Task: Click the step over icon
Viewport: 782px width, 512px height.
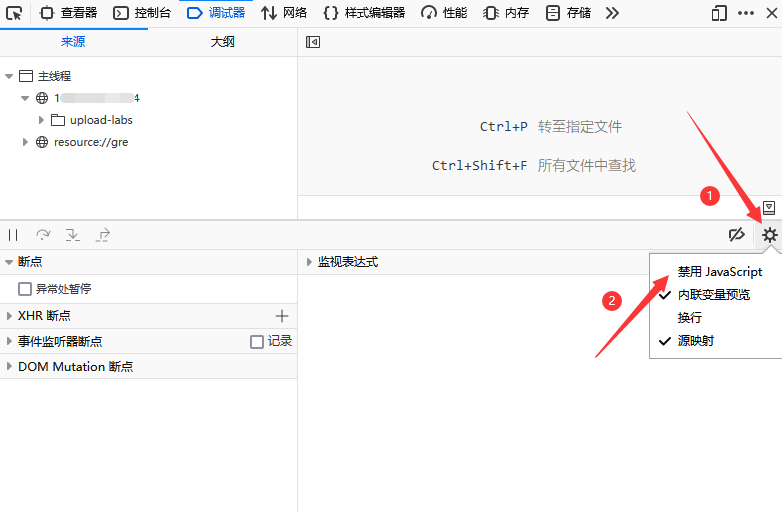Action: coord(43,235)
